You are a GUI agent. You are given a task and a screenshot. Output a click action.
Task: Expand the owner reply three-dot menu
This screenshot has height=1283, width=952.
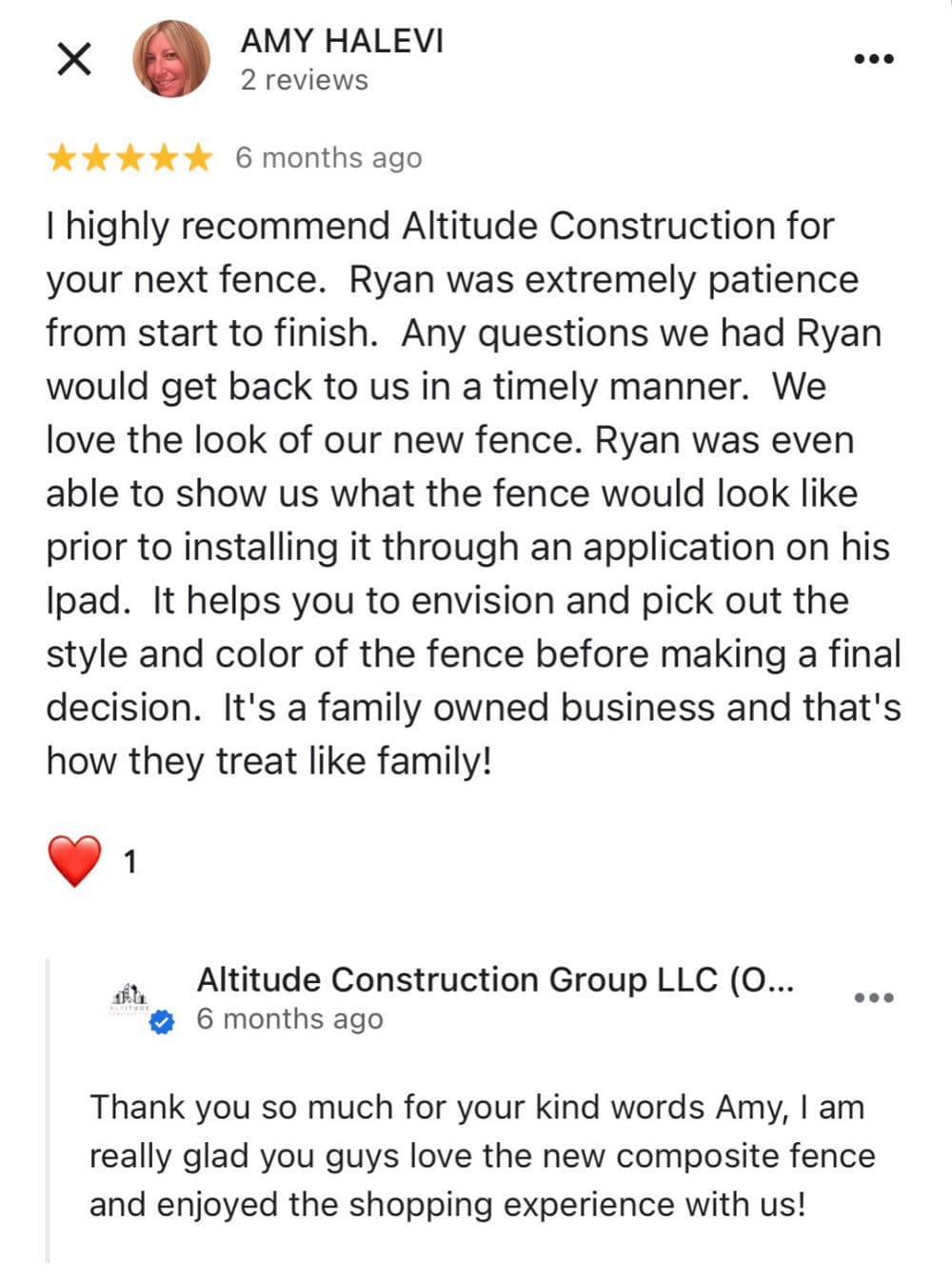coord(873,998)
